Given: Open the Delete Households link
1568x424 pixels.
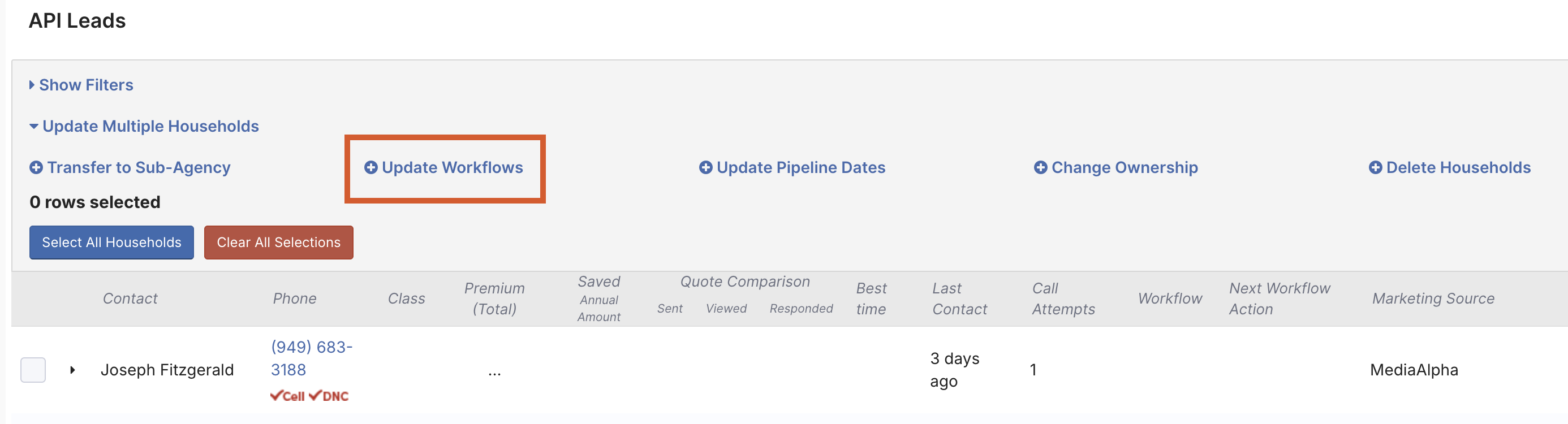Looking at the screenshot, I should (1458, 167).
